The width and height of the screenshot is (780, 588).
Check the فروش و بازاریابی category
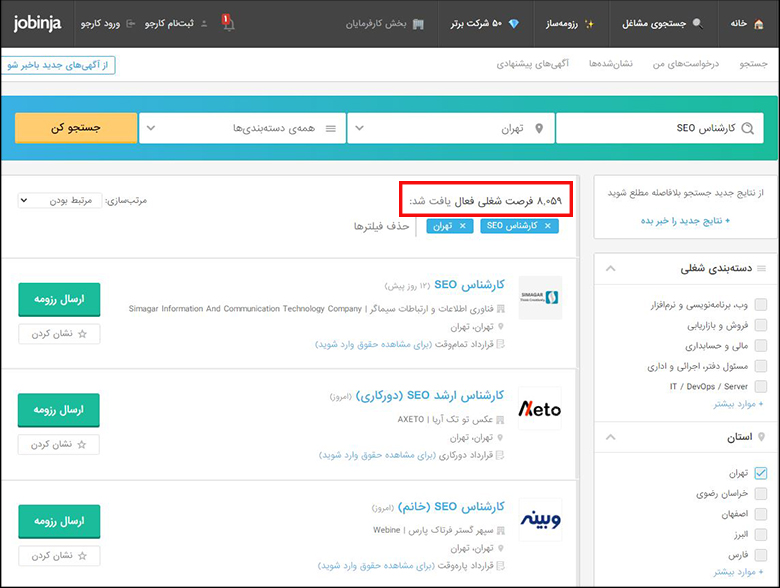[761, 325]
